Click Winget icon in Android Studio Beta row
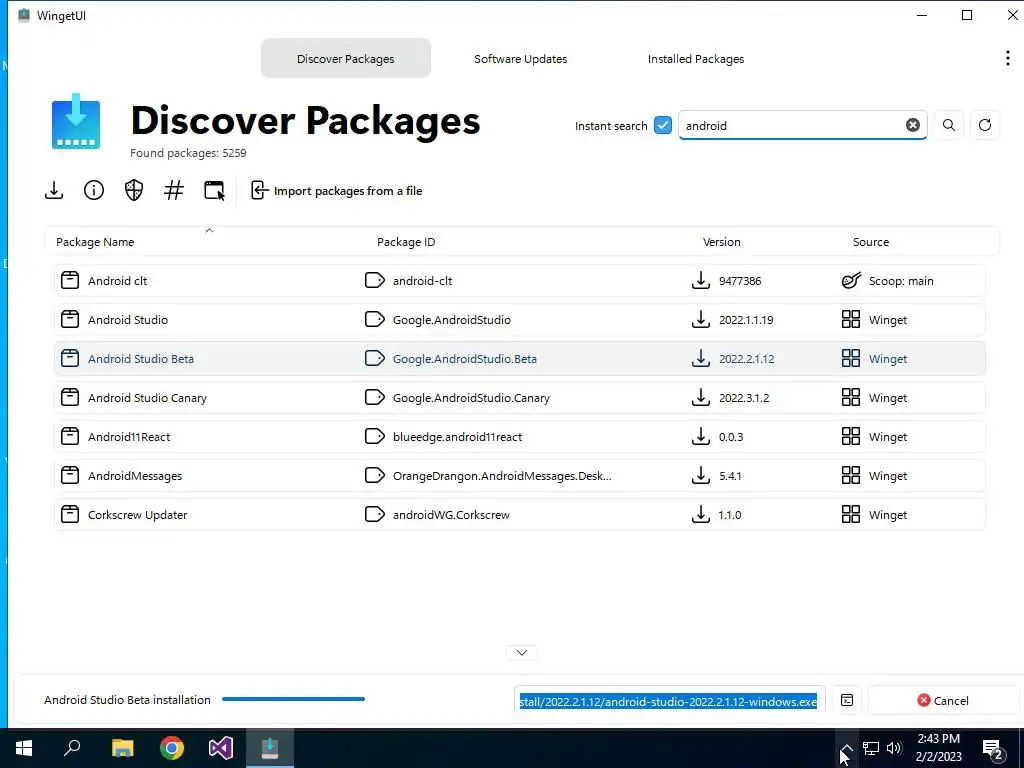 coord(851,359)
